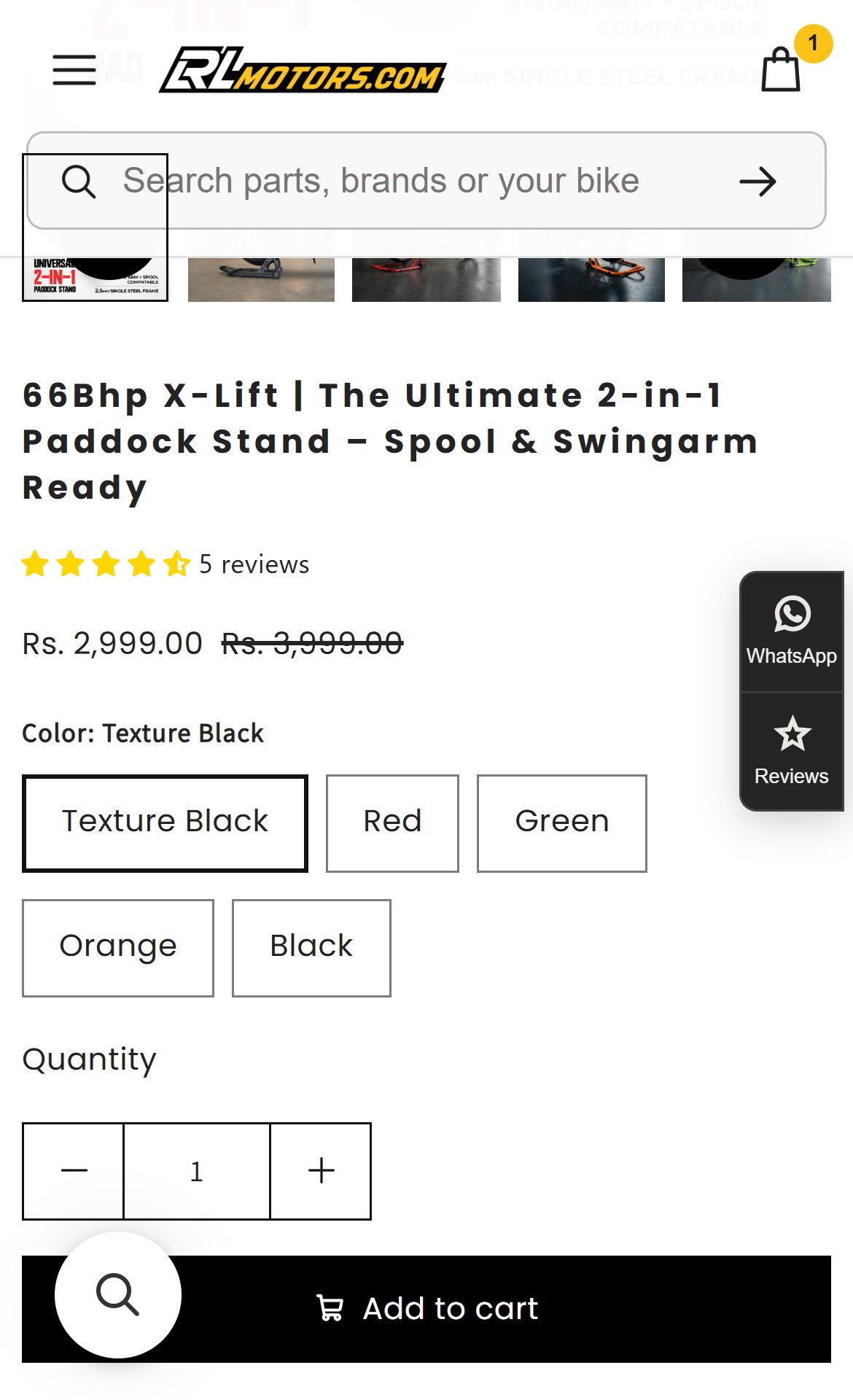Add to cart
The width and height of the screenshot is (853, 1400).
pyautogui.click(x=426, y=1309)
